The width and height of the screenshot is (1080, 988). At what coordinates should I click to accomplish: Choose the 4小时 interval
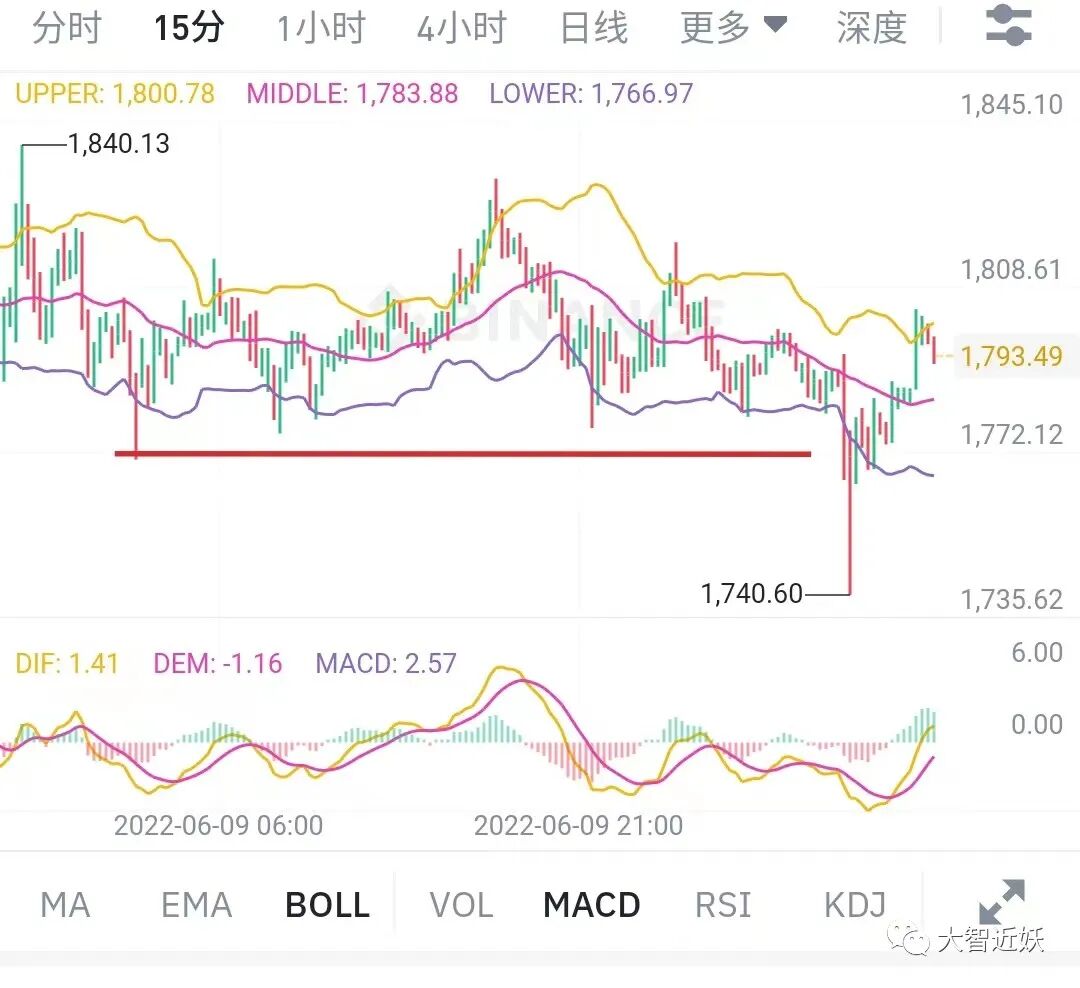[x=461, y=28]
